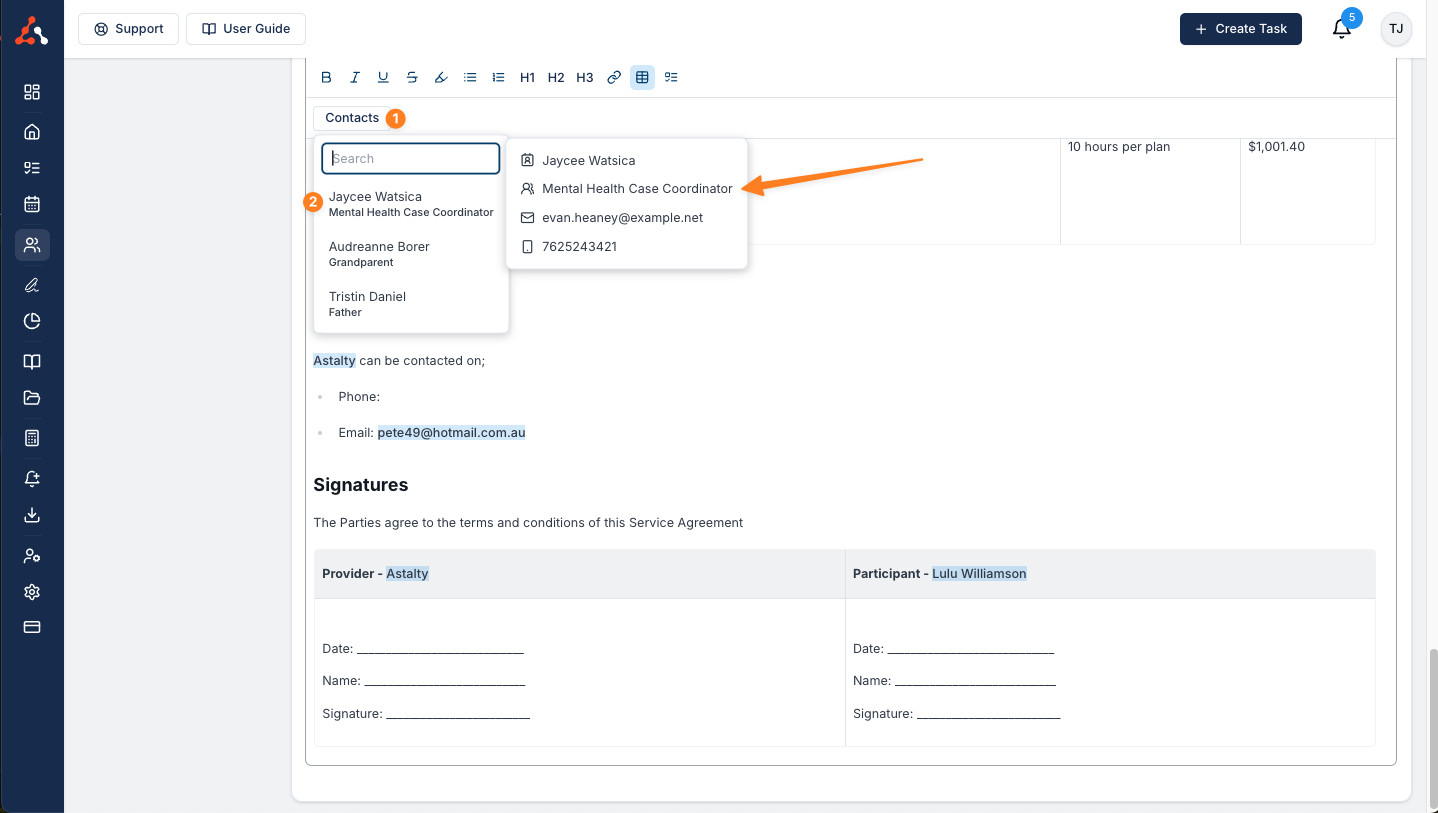Apply the H2 heading style
The height and width of the screenshot is (813, 1438).
tap(556, 77)
